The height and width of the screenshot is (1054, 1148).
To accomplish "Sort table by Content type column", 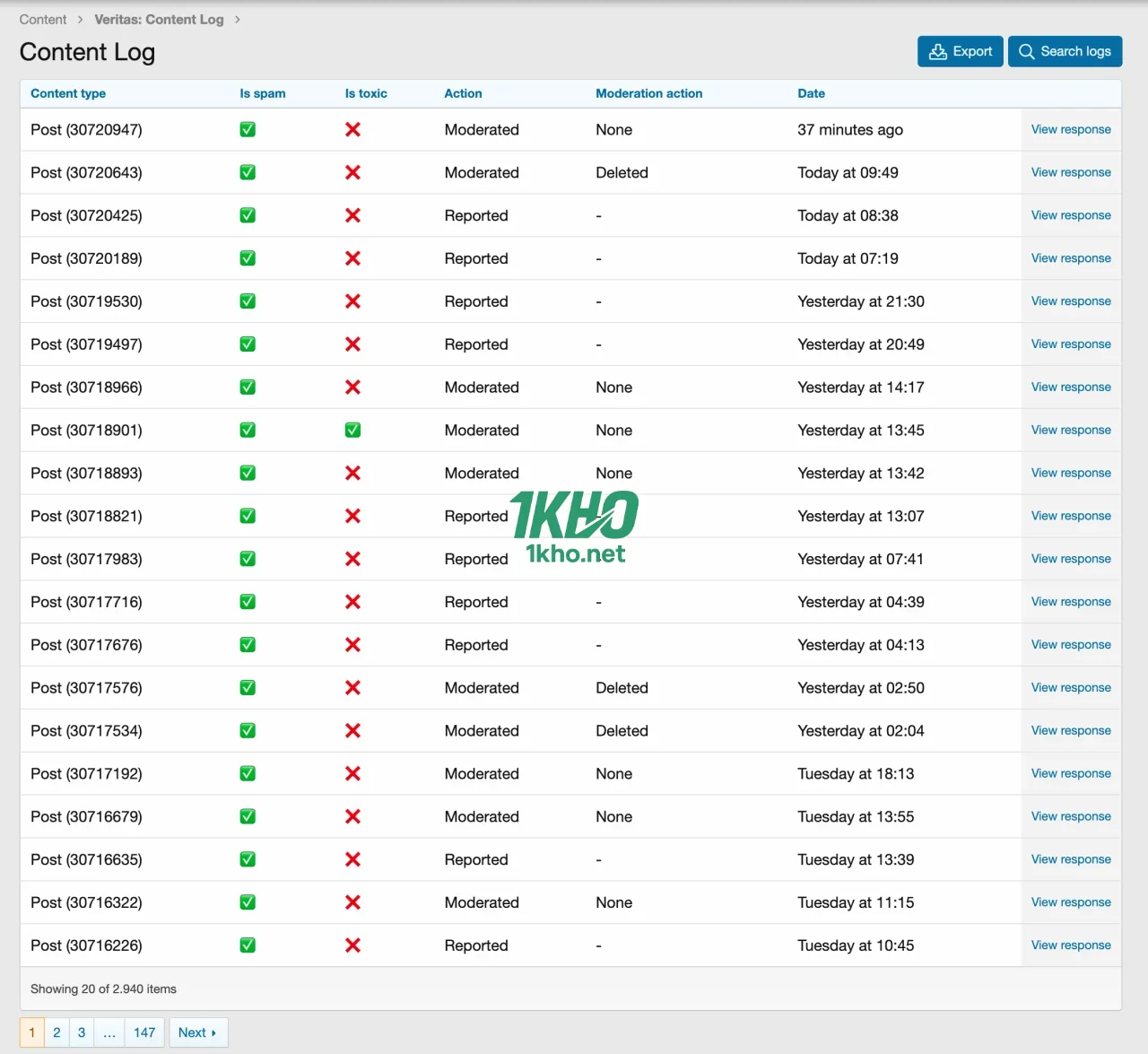I will pyautogui.click(x=68, y=93).
